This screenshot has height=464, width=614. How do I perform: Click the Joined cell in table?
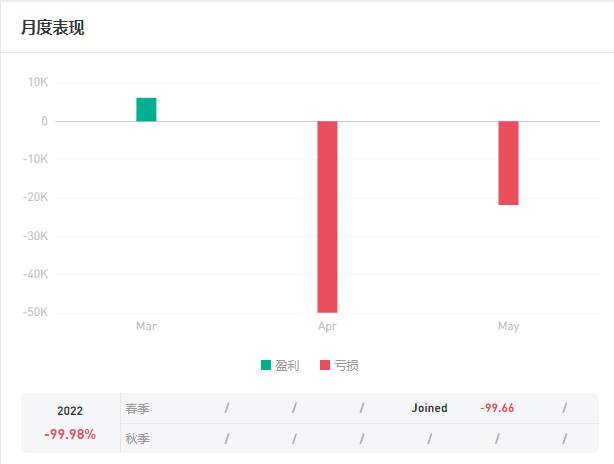coord(430,408)
